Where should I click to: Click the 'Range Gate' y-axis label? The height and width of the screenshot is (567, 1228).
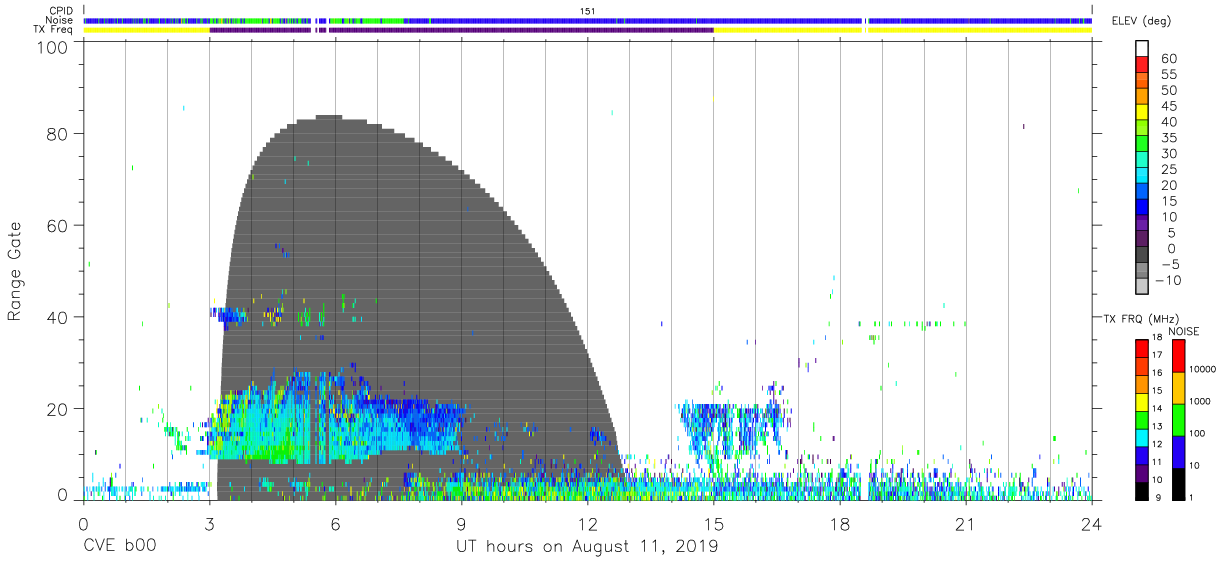(x=15, y=271)
